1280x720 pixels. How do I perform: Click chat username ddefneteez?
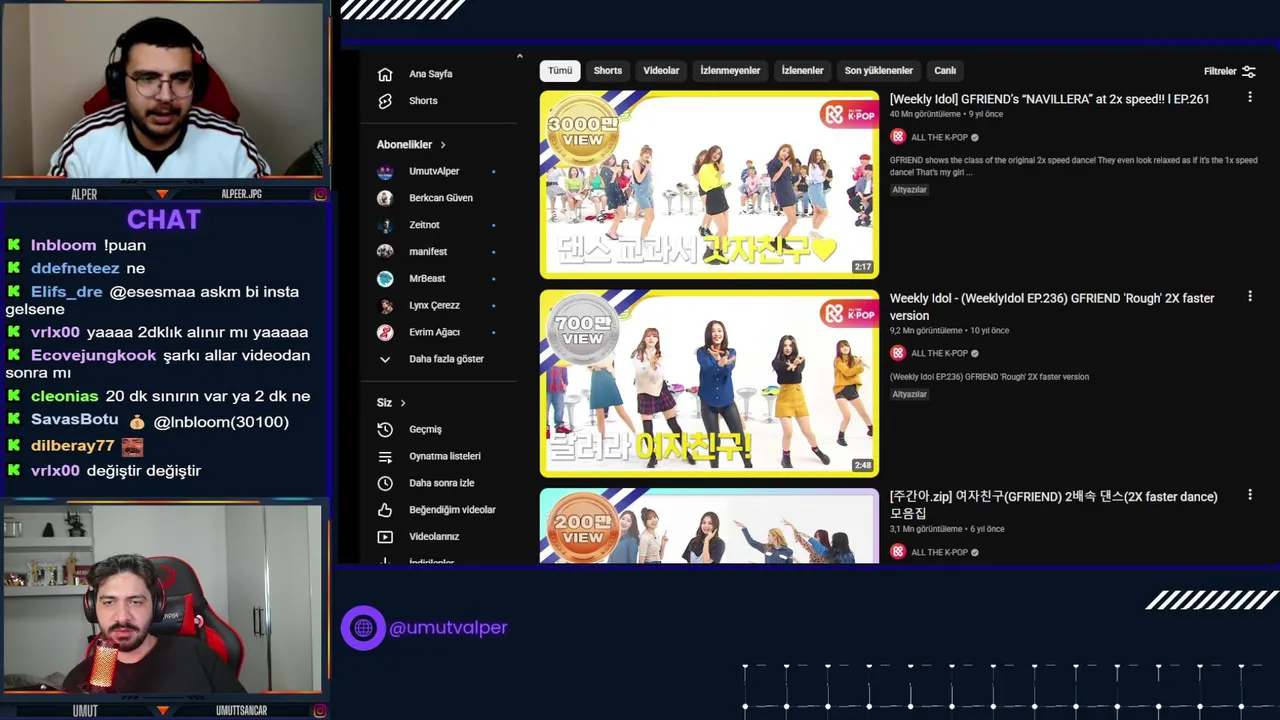tap(75, 268)
